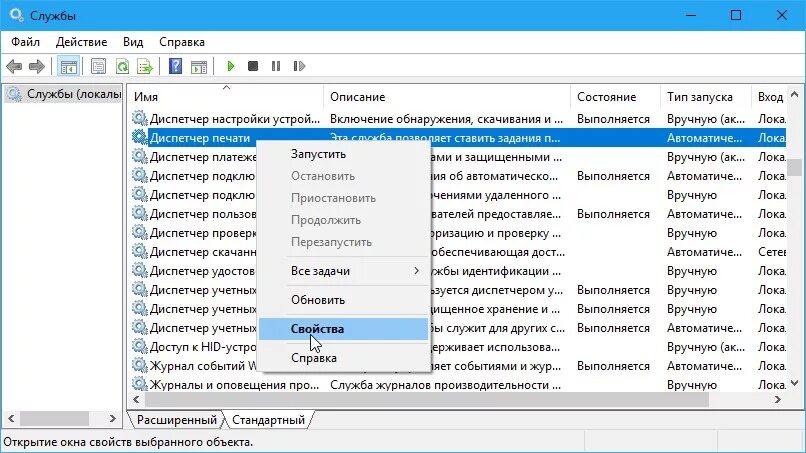Click gear icon of Журнал событий row

[139, 366]
